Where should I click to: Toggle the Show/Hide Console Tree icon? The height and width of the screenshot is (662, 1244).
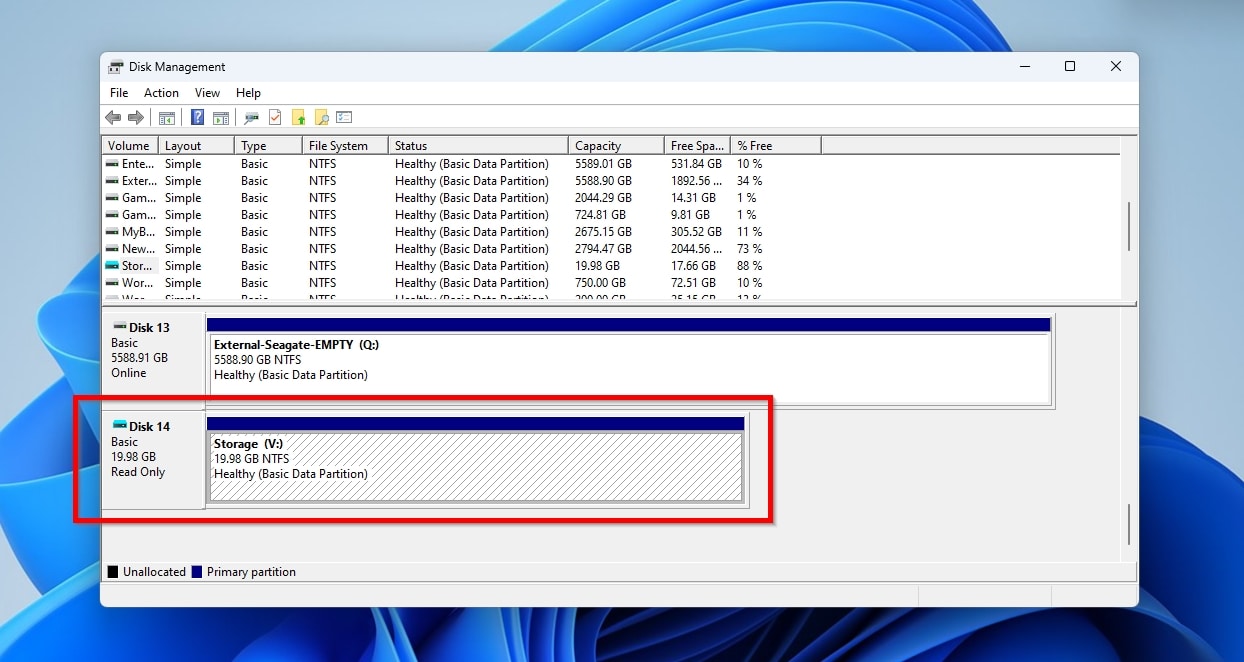[167, 118]
